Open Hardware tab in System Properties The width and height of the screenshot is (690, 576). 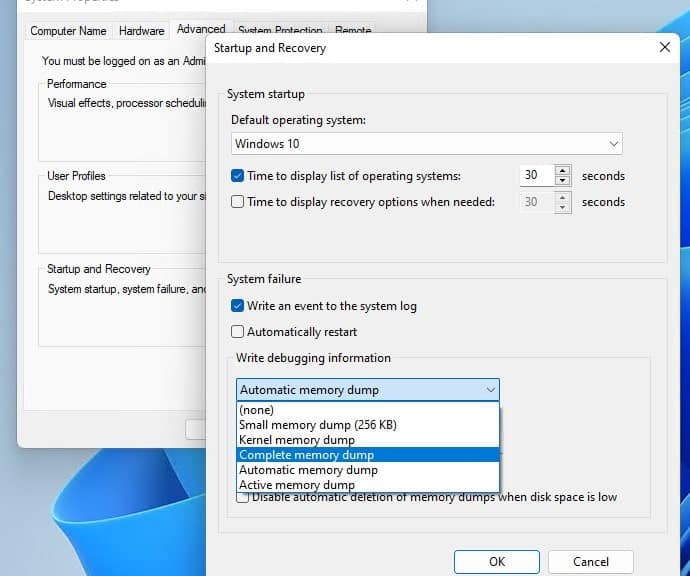pyautogui.click(x=141, y=31)
